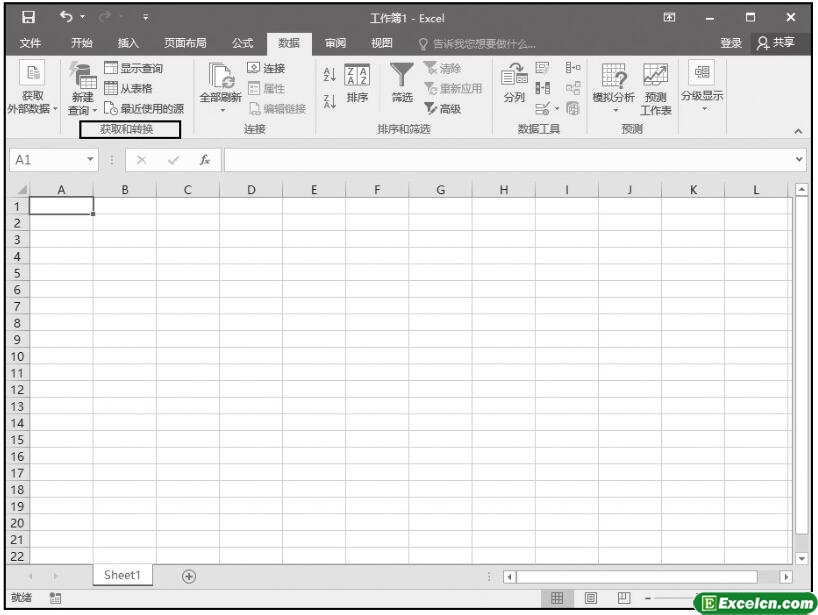
Task: Sort ascending A to Z
Action: 330,74
